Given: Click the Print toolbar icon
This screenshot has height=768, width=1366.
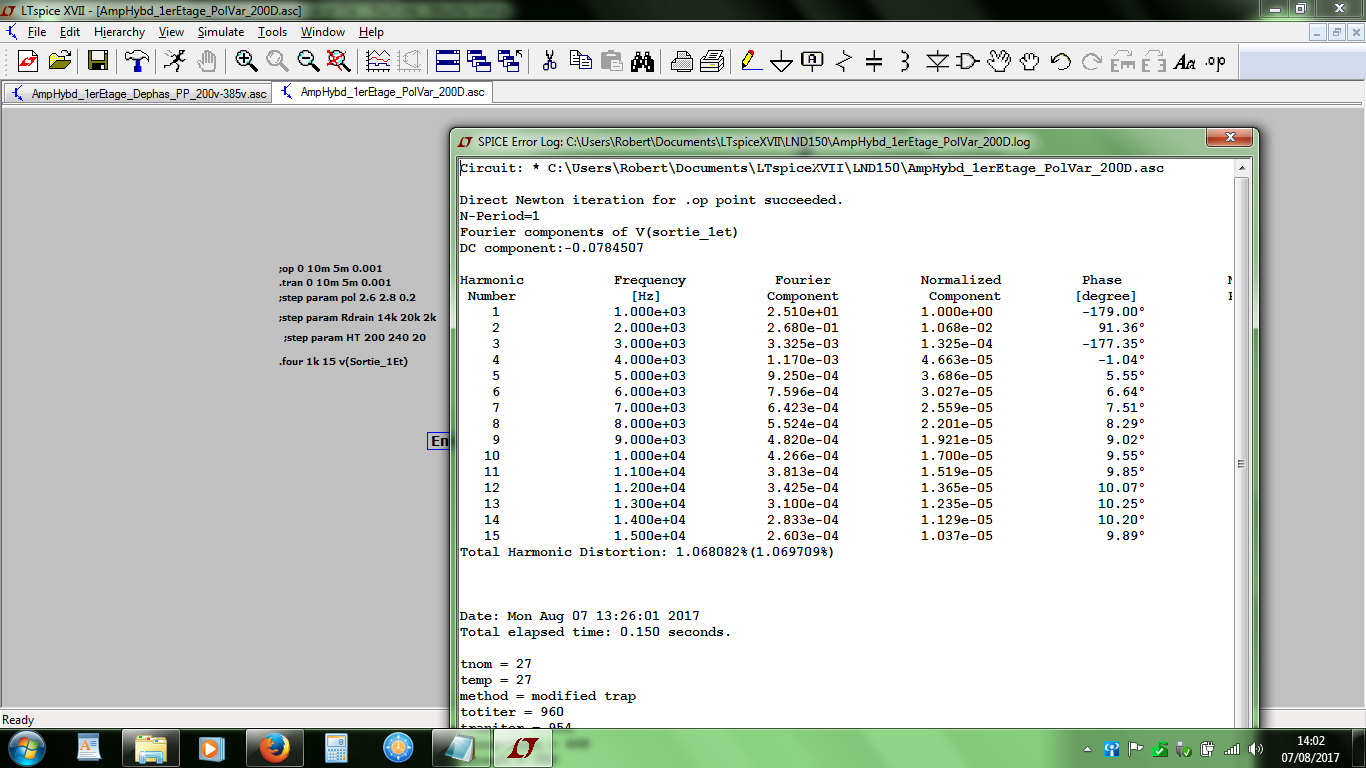Looking at the screenshot, I should (x=682, y=61).
